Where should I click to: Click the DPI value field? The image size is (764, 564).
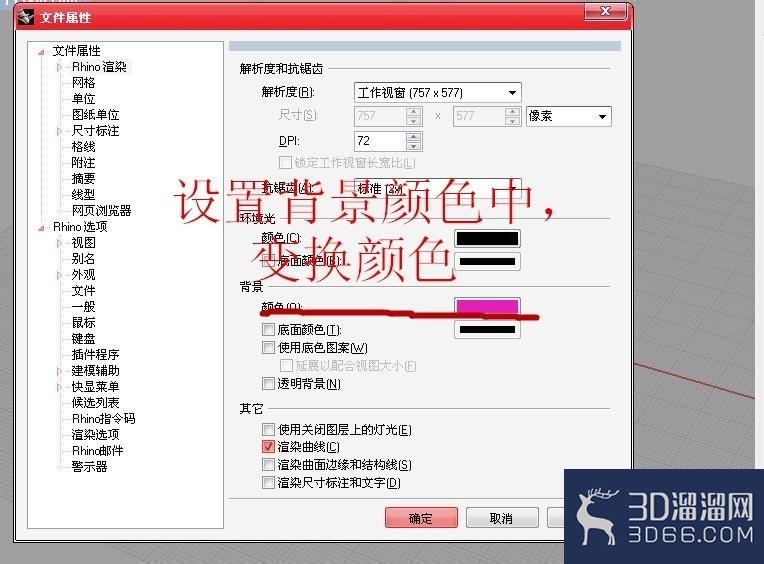380,141
